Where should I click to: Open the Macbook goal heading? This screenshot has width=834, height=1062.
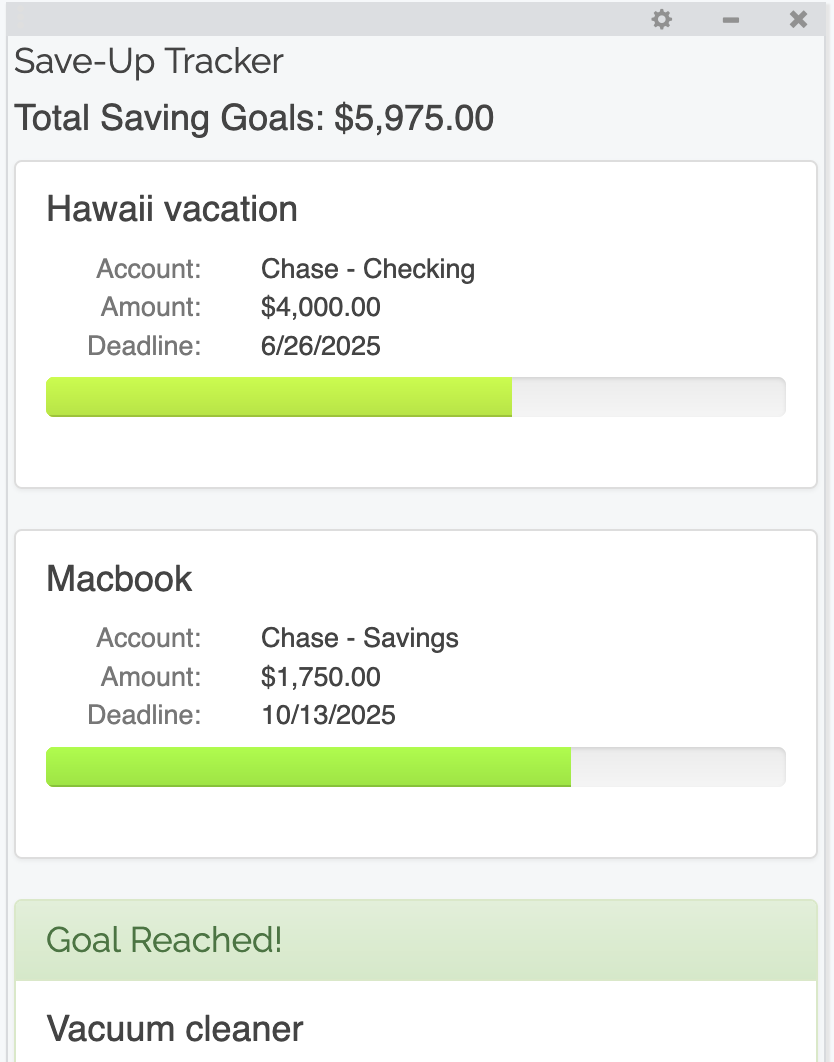pos(120,579)
